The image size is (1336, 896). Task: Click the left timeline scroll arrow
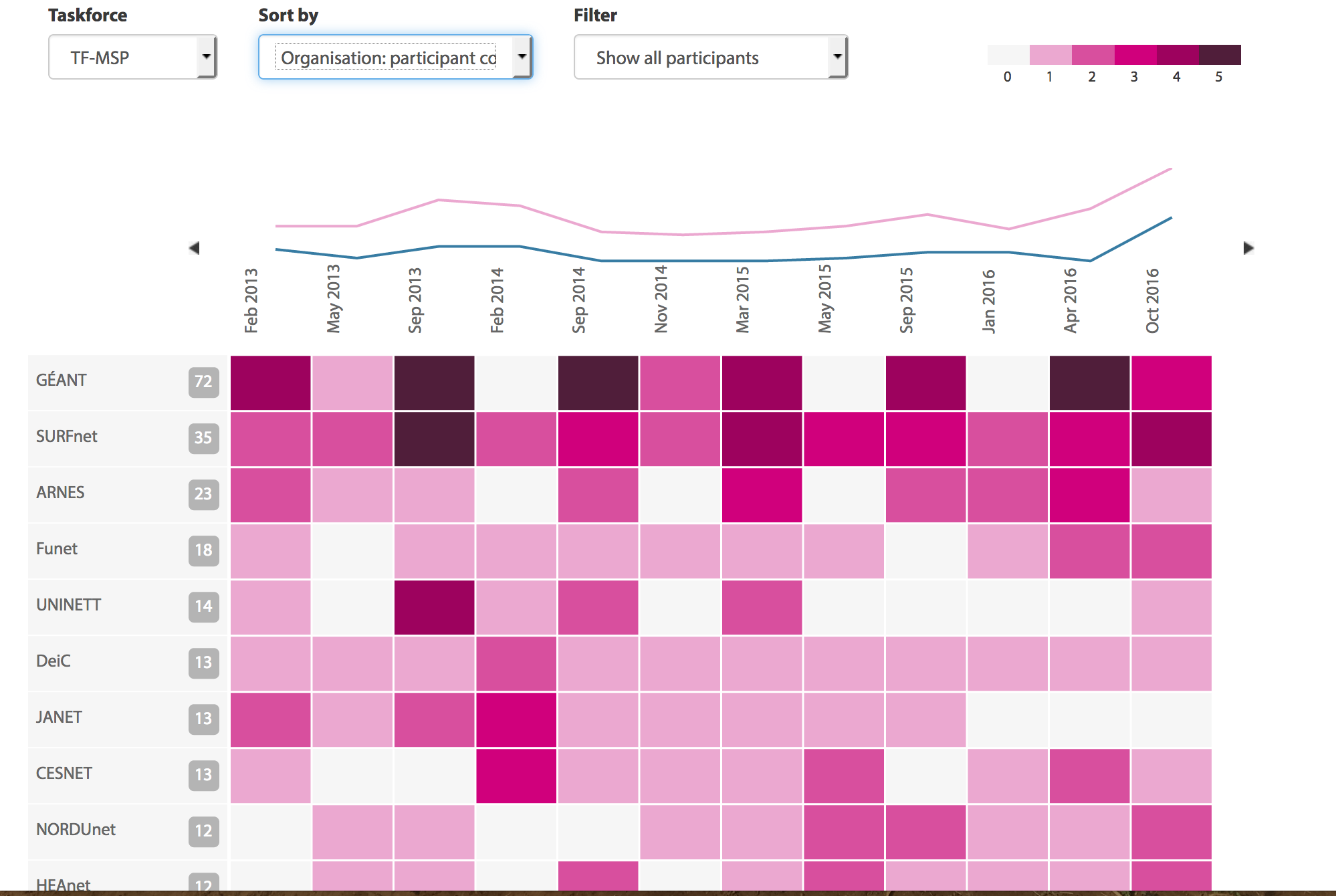click(195, 248)
